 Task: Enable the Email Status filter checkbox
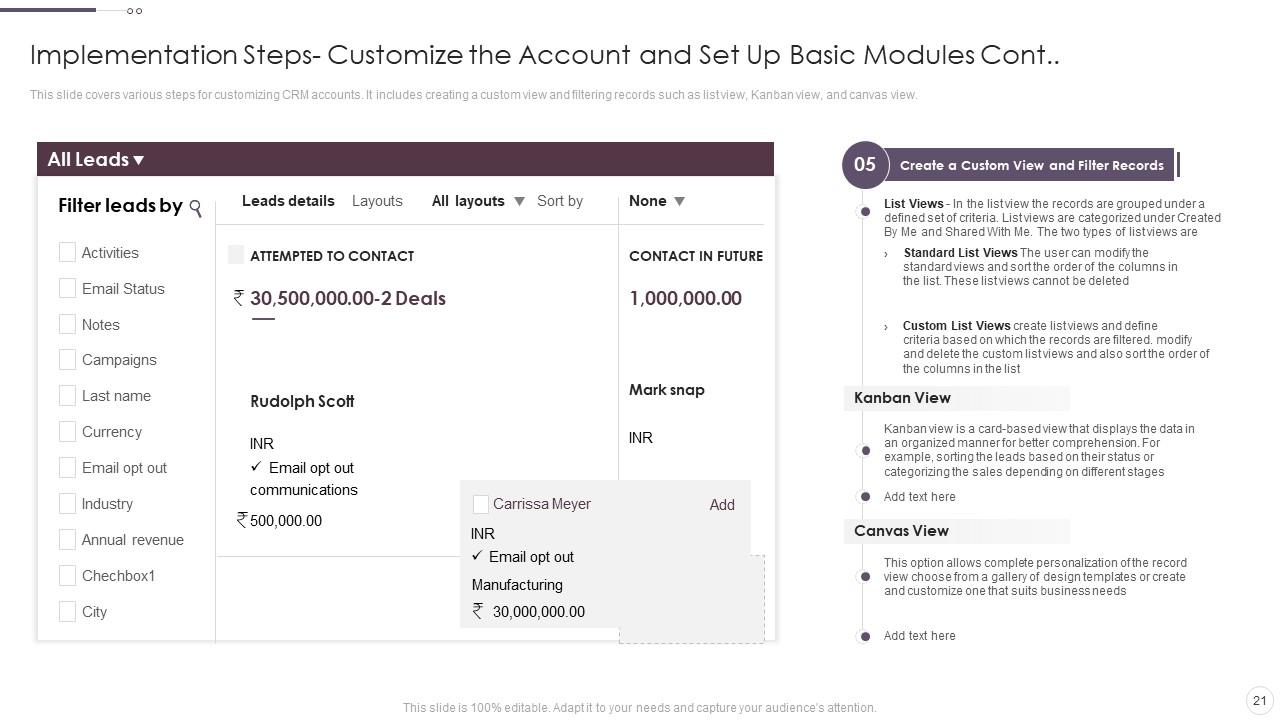67,288
